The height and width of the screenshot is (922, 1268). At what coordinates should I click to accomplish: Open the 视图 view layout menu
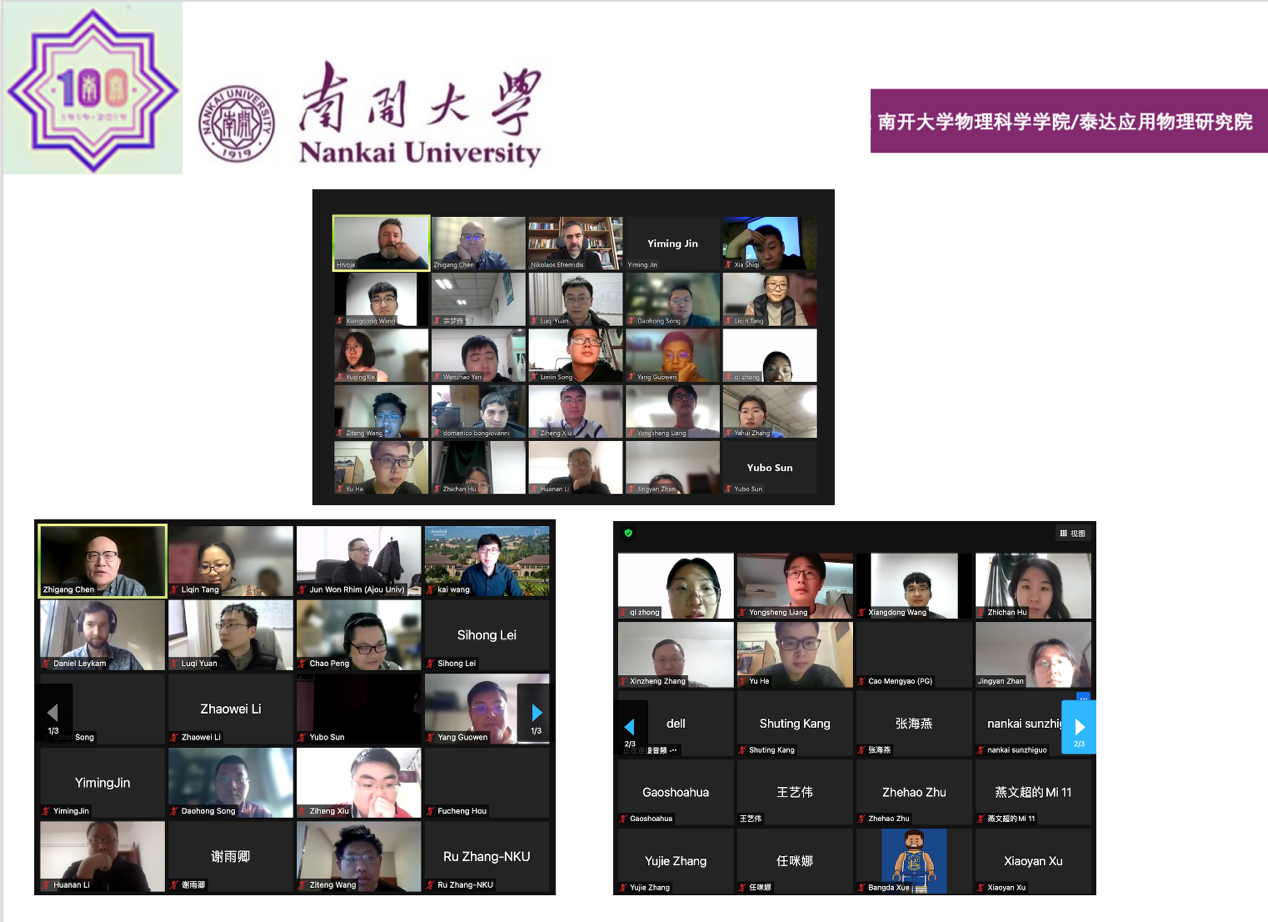click(x=1072, y=534)
